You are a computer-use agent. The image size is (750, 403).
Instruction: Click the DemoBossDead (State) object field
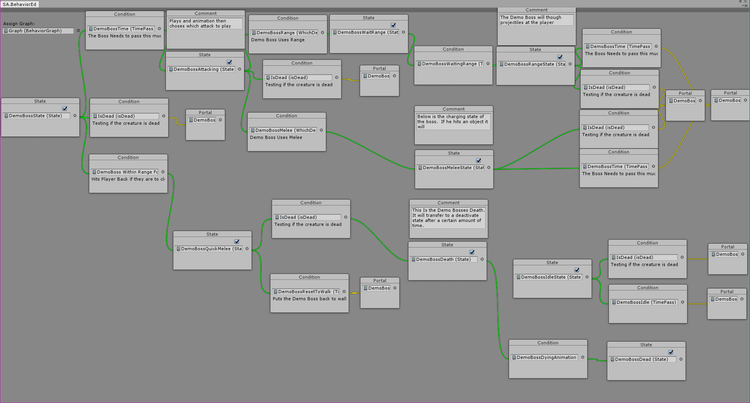coord(643,359)
